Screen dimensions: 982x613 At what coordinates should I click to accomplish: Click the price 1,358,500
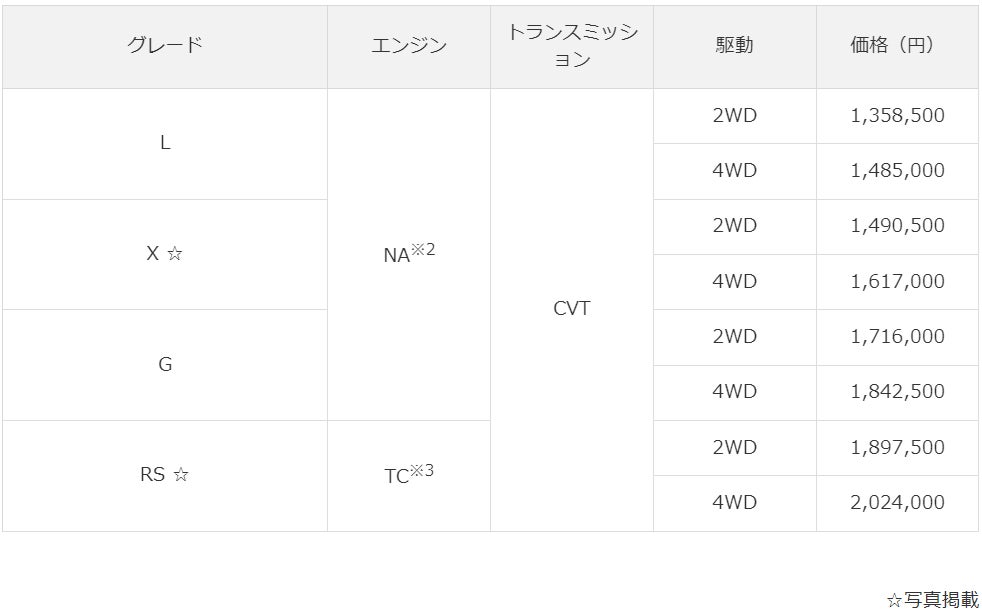[897, 115]
